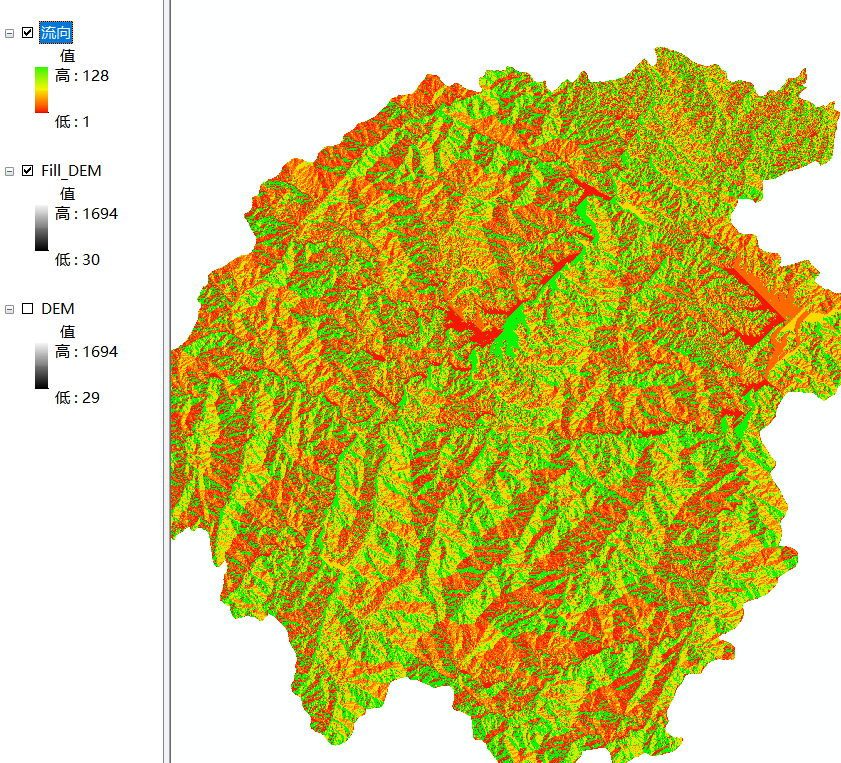Click the vertical splitter beside the layer panel
This screenshot has height=763, width=841.
[x=167, y=381]
